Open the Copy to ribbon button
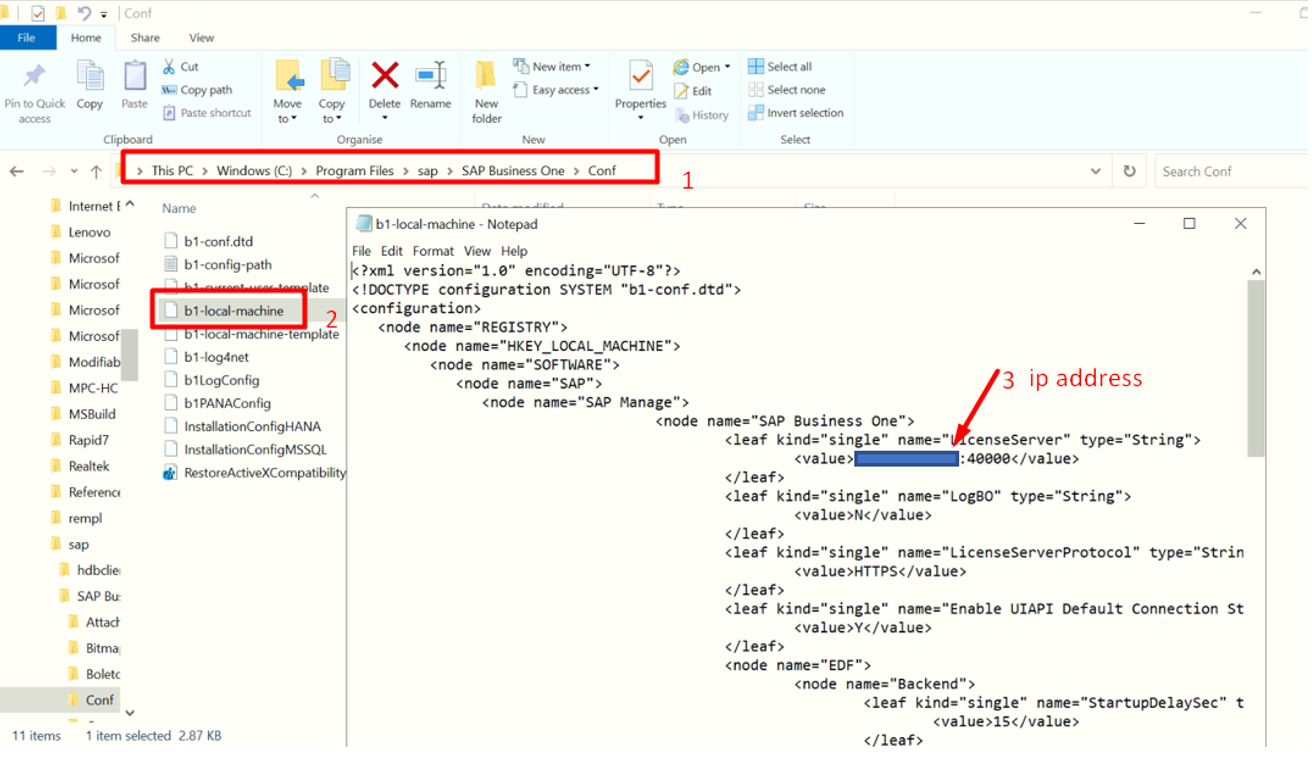This screenshot has width=1312, height=759. [x=332, y=91]
